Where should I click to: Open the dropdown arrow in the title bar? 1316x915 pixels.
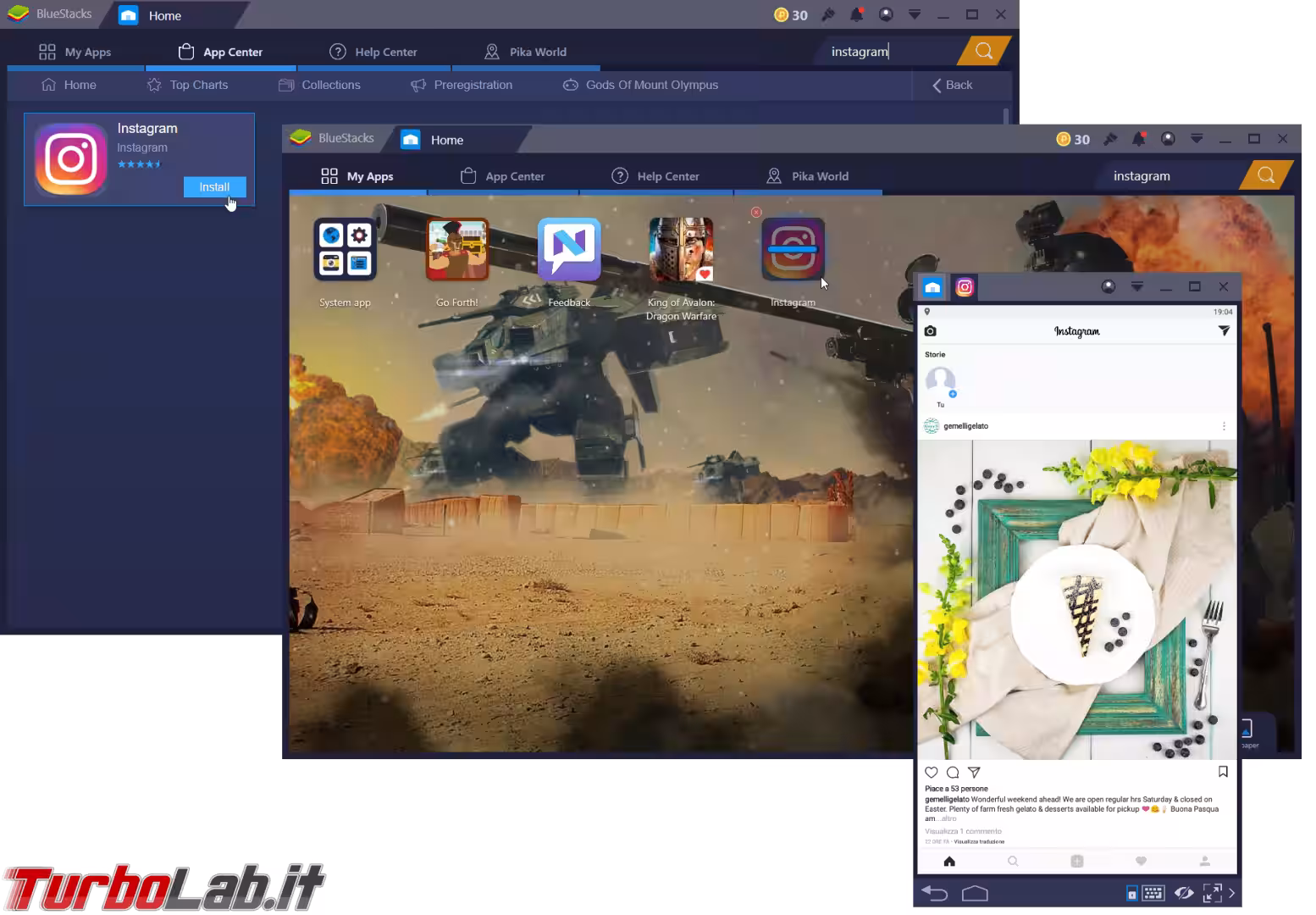coord(913,14)
